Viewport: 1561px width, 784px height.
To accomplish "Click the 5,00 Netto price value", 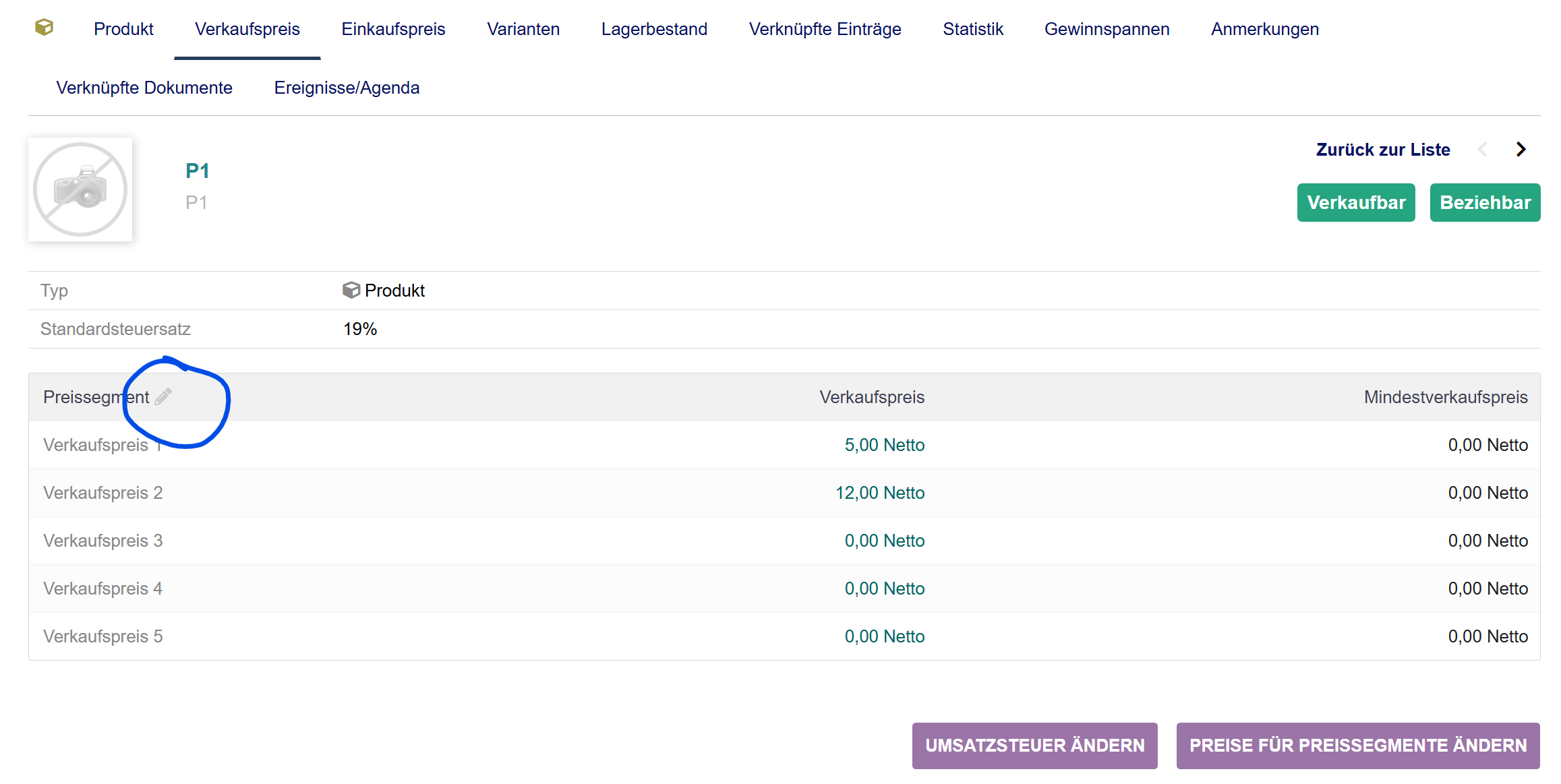I will tap(884, 445).
